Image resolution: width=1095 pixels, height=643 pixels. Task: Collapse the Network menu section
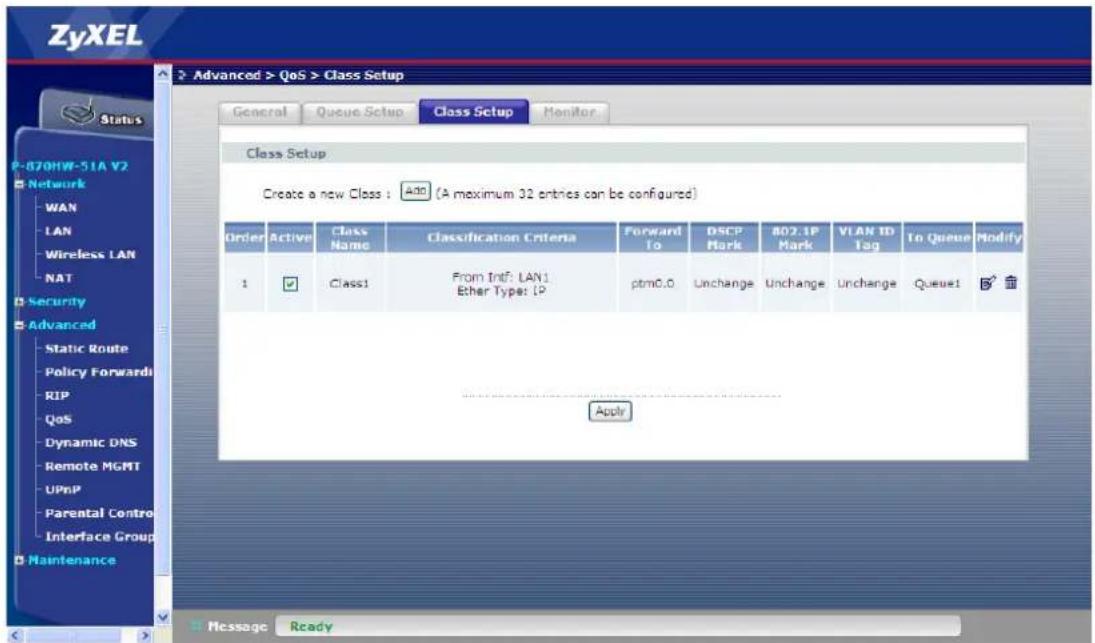tap(20, 184)
